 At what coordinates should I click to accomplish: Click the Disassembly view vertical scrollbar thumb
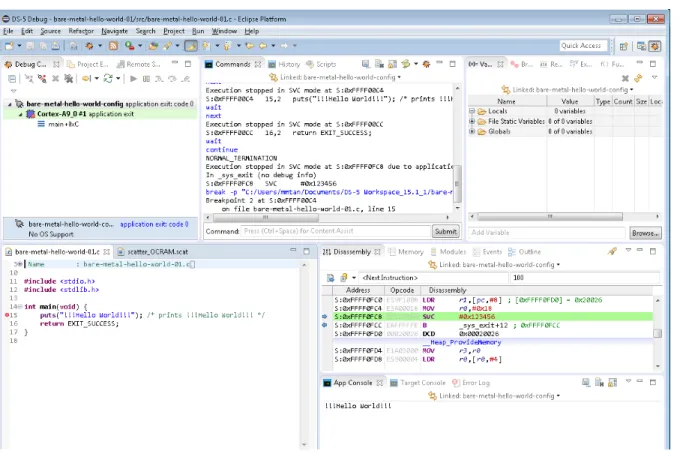(x=657, y=333)
